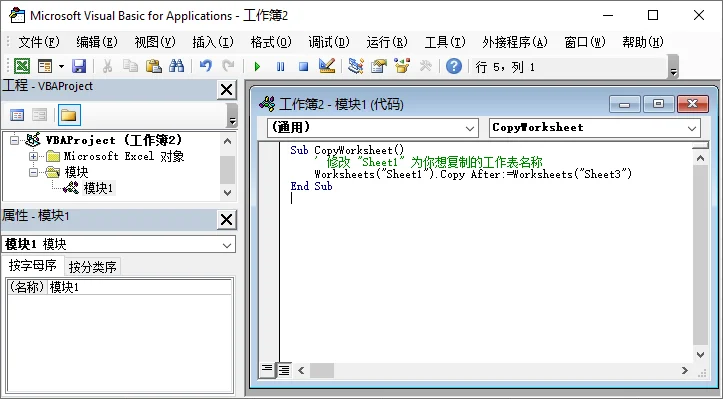Select 模块1 in the project tree
723x399 pixels.
[98, 188]
